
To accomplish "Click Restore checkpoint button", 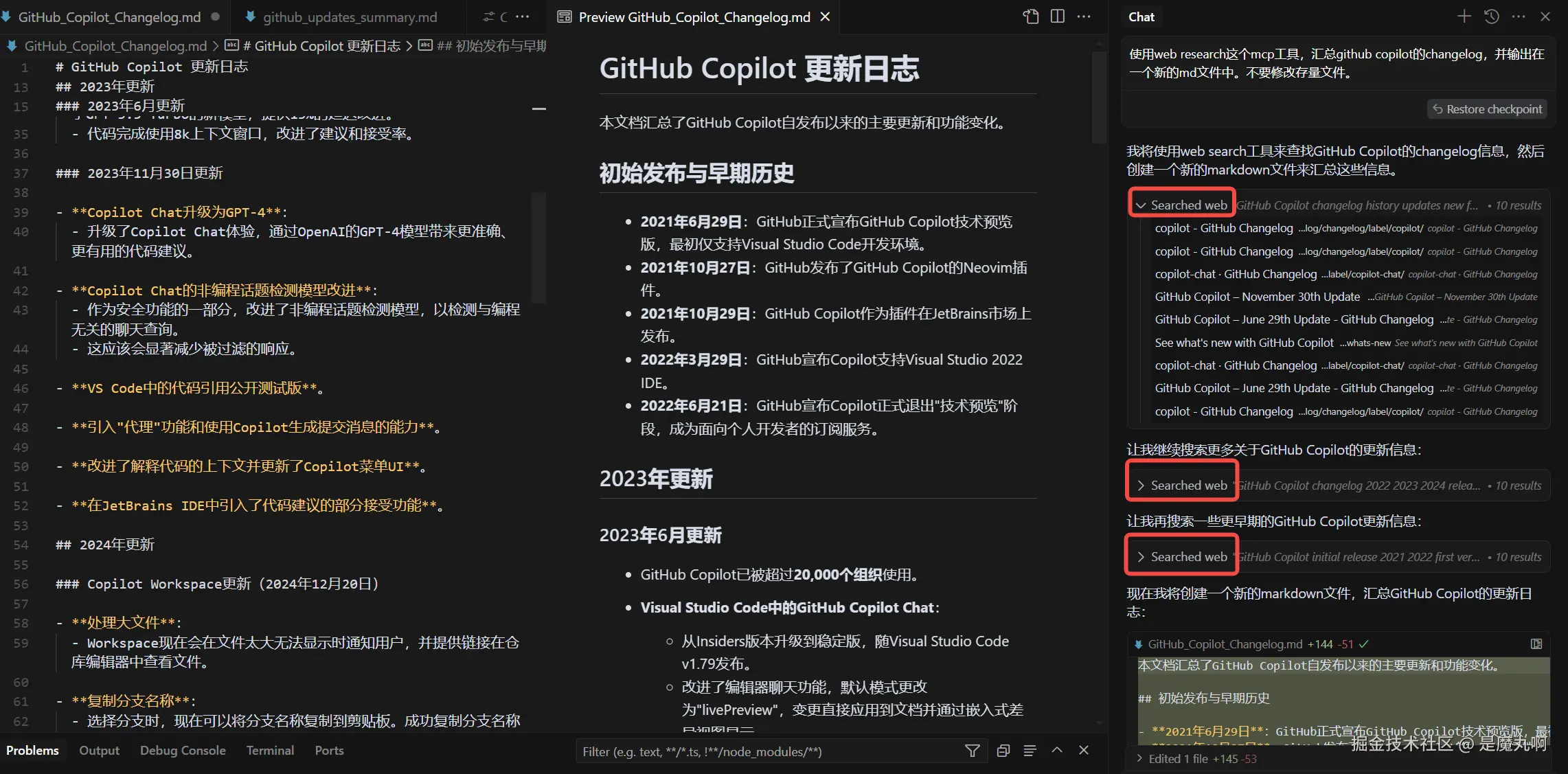I will click(x=1487, y=109).
